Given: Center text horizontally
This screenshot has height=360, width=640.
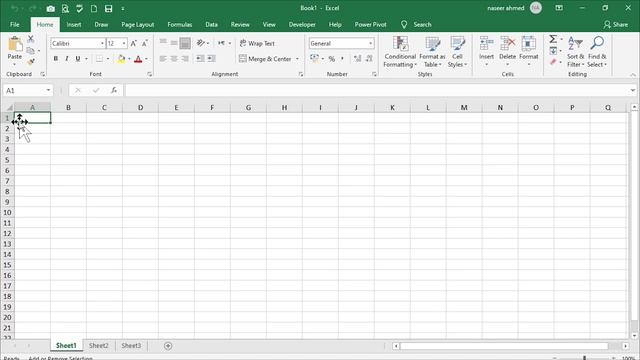Looking at the screenshot, I should pos(174,59).
